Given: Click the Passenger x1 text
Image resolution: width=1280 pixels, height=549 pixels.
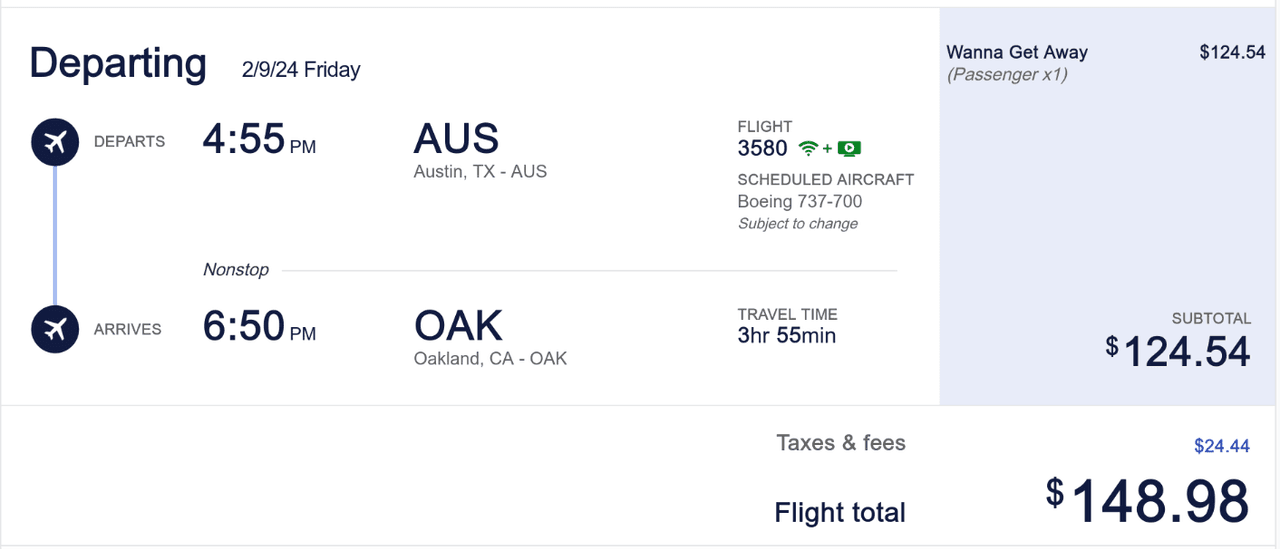Looking at the screenshot, I should coord(1006,75).
